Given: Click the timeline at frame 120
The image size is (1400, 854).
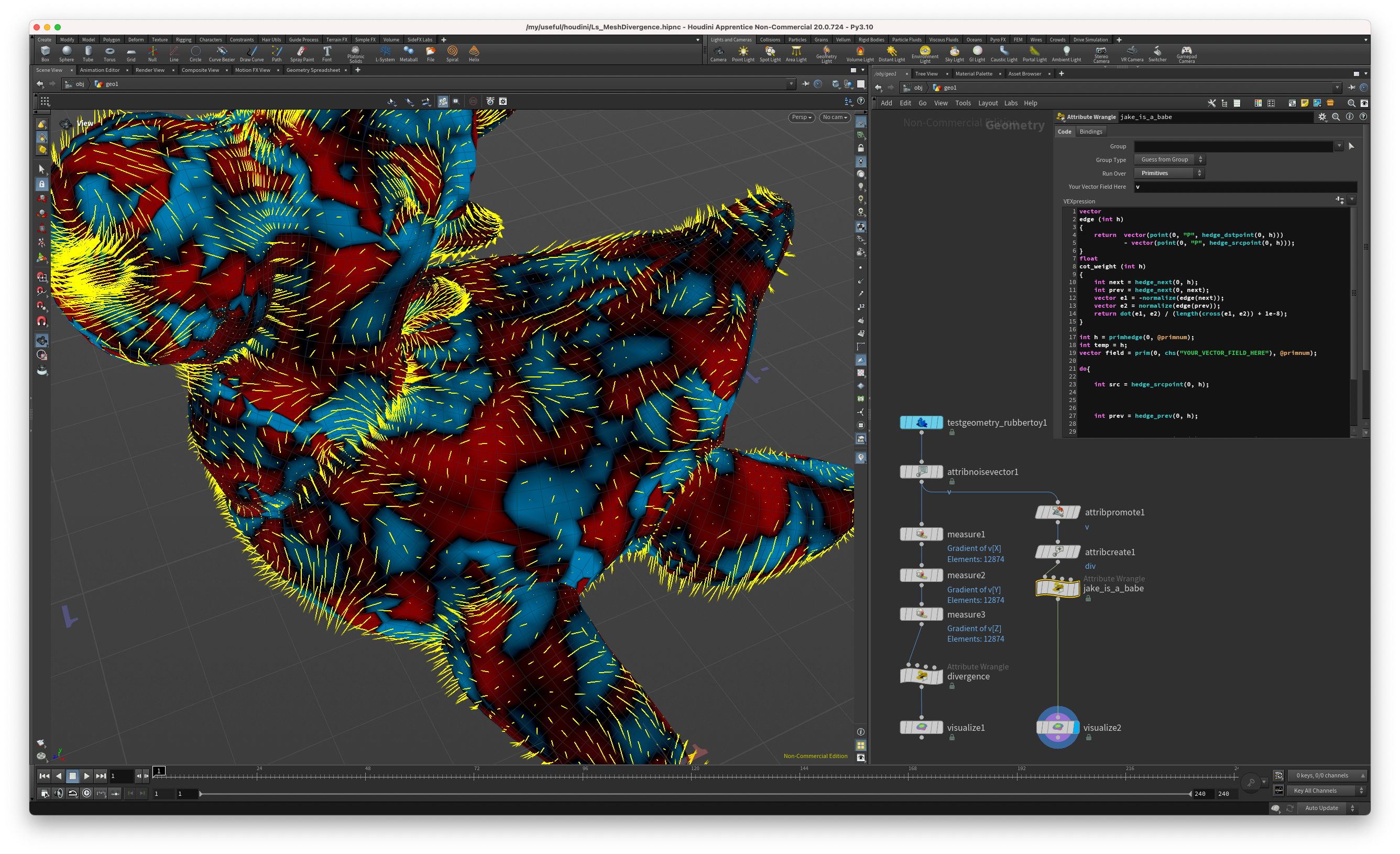Looking at the screenshot, I should (x=691, y=776).
